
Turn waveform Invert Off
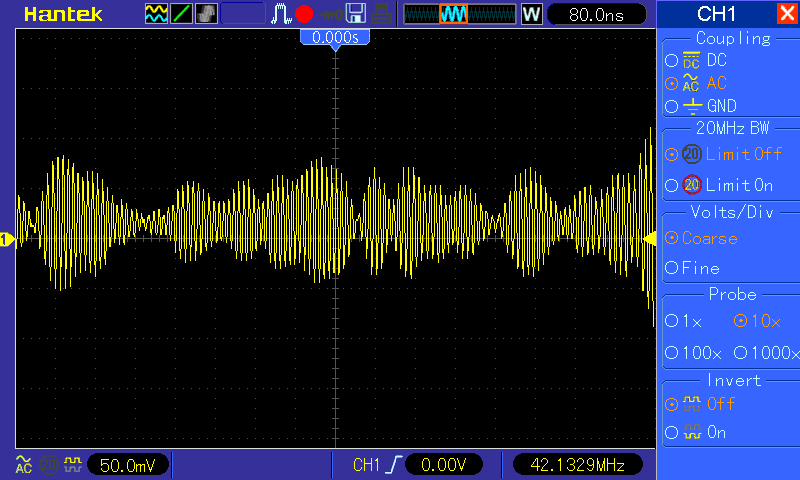[x=699, y=404]
